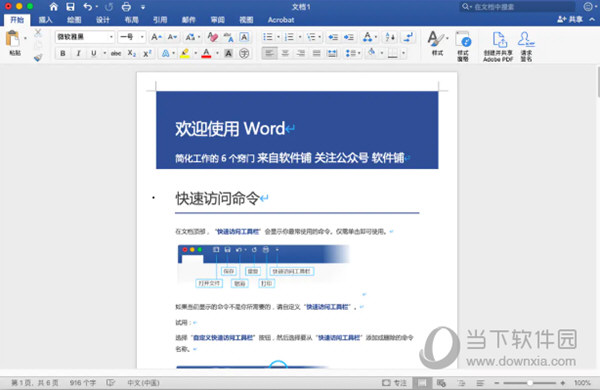
Task: Increase font size with larger A
Action: (x=156, y=37)
